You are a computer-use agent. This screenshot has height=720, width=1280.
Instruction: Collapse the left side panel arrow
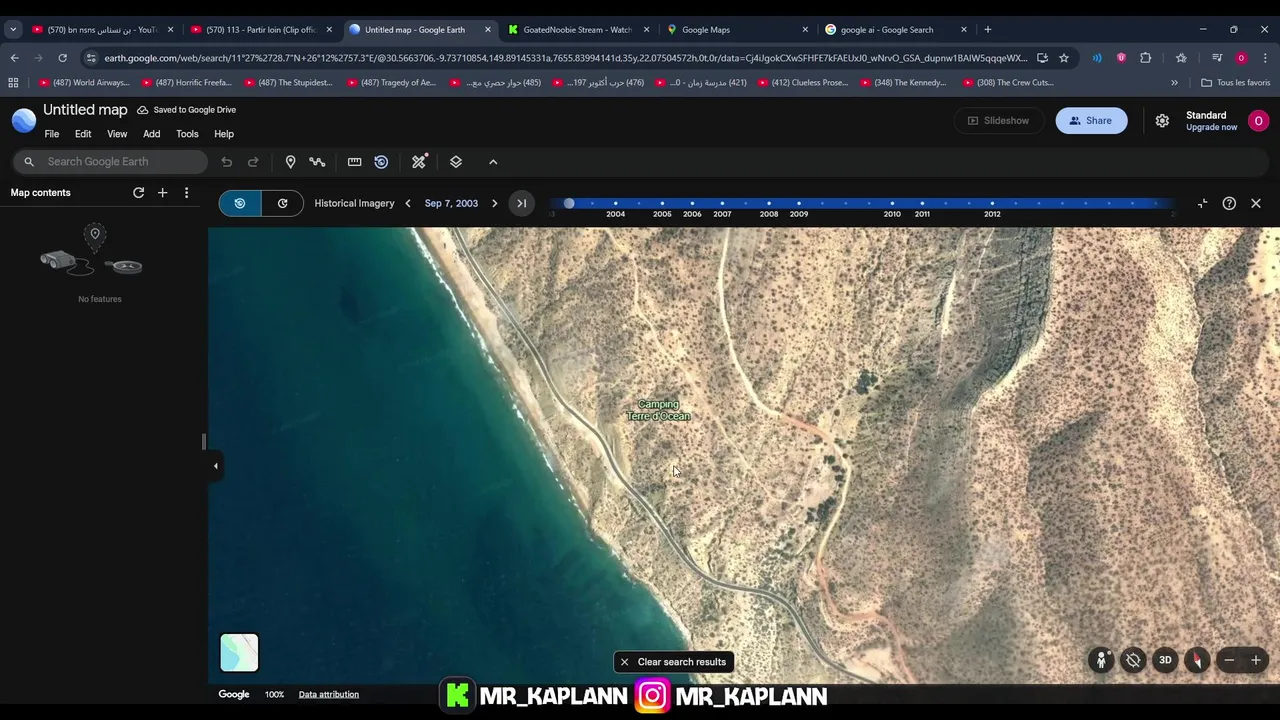point(215,466)
